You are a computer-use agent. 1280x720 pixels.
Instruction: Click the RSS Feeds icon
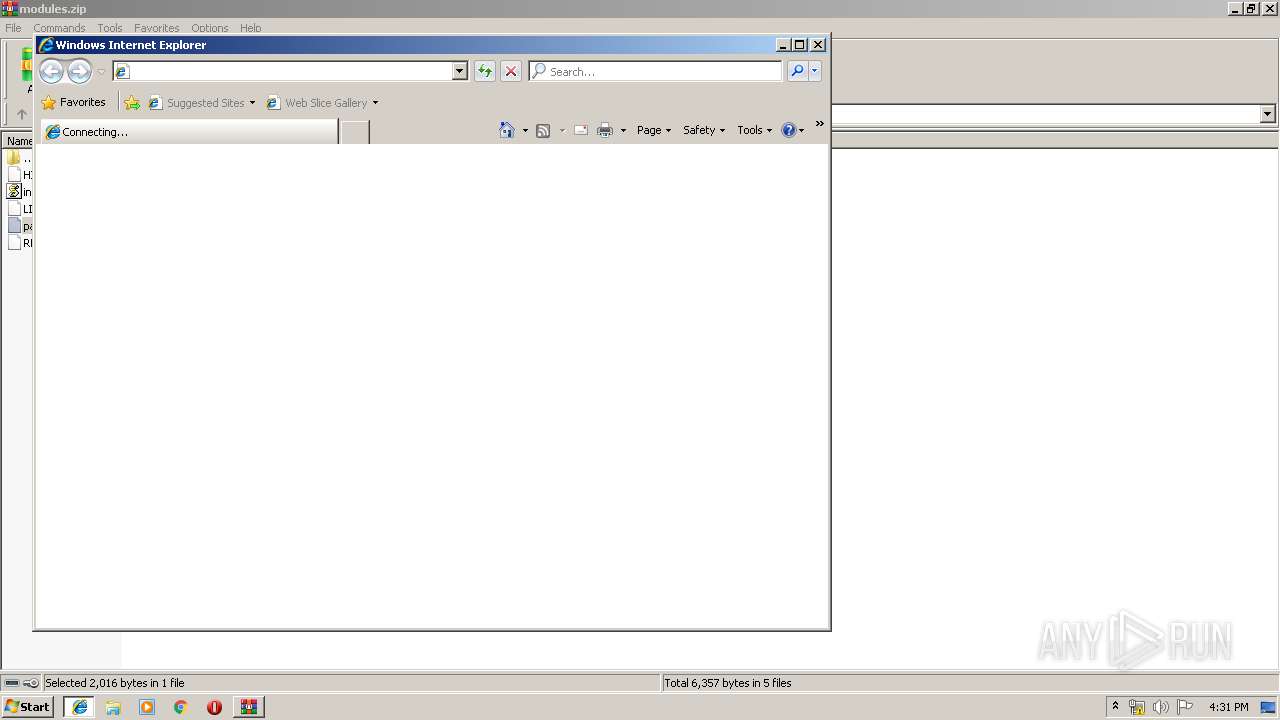click(x=543, y=130)
